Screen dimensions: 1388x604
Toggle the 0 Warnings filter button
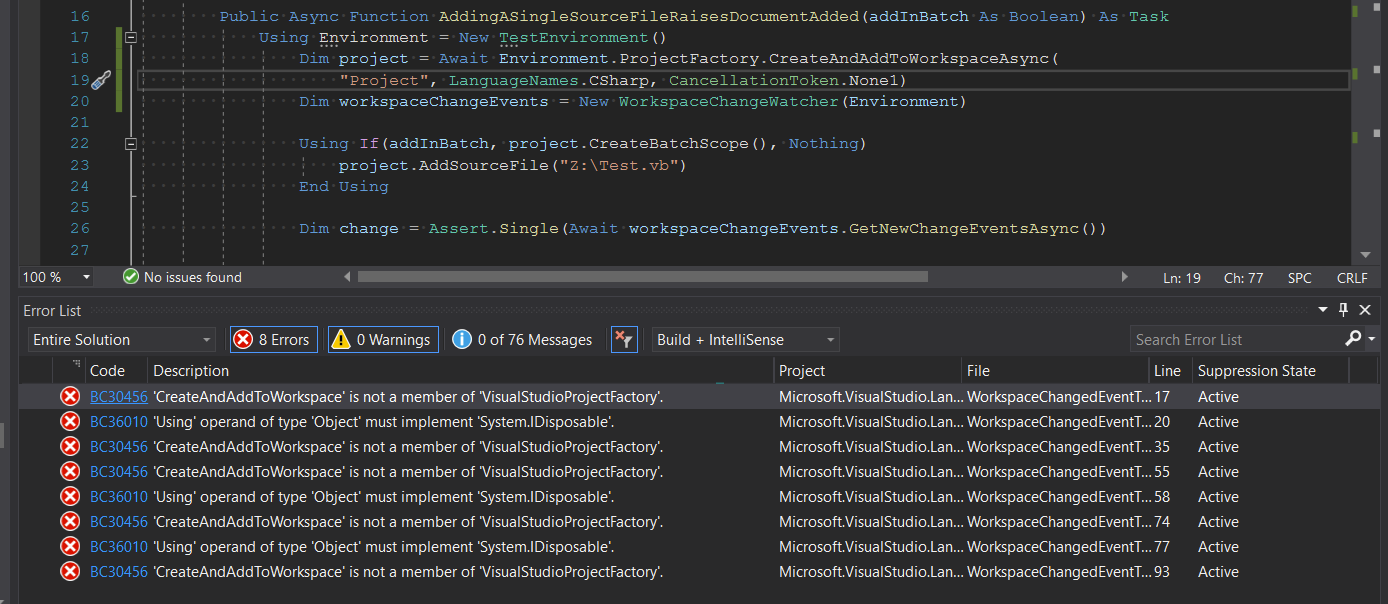click(383, 340)
